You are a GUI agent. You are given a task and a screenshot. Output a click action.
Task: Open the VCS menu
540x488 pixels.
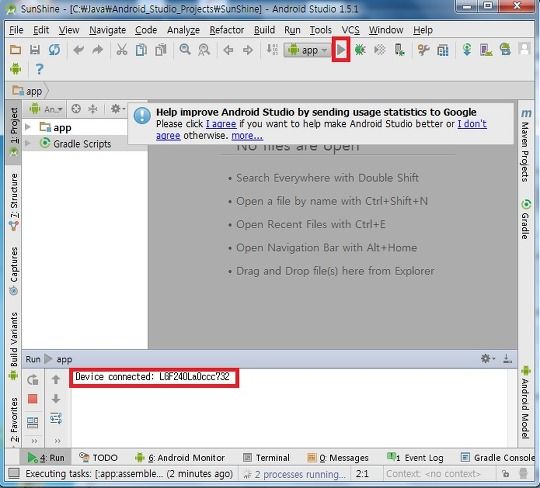coord(351,30)
